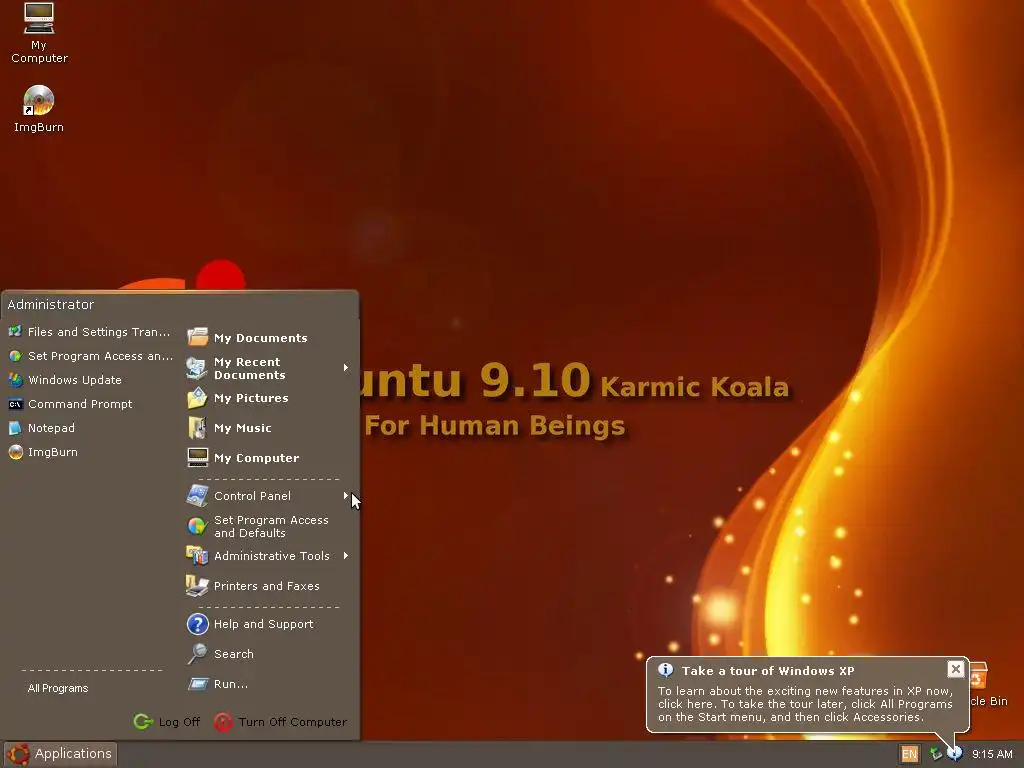Click the network tray icon

[x=936, y=754]
